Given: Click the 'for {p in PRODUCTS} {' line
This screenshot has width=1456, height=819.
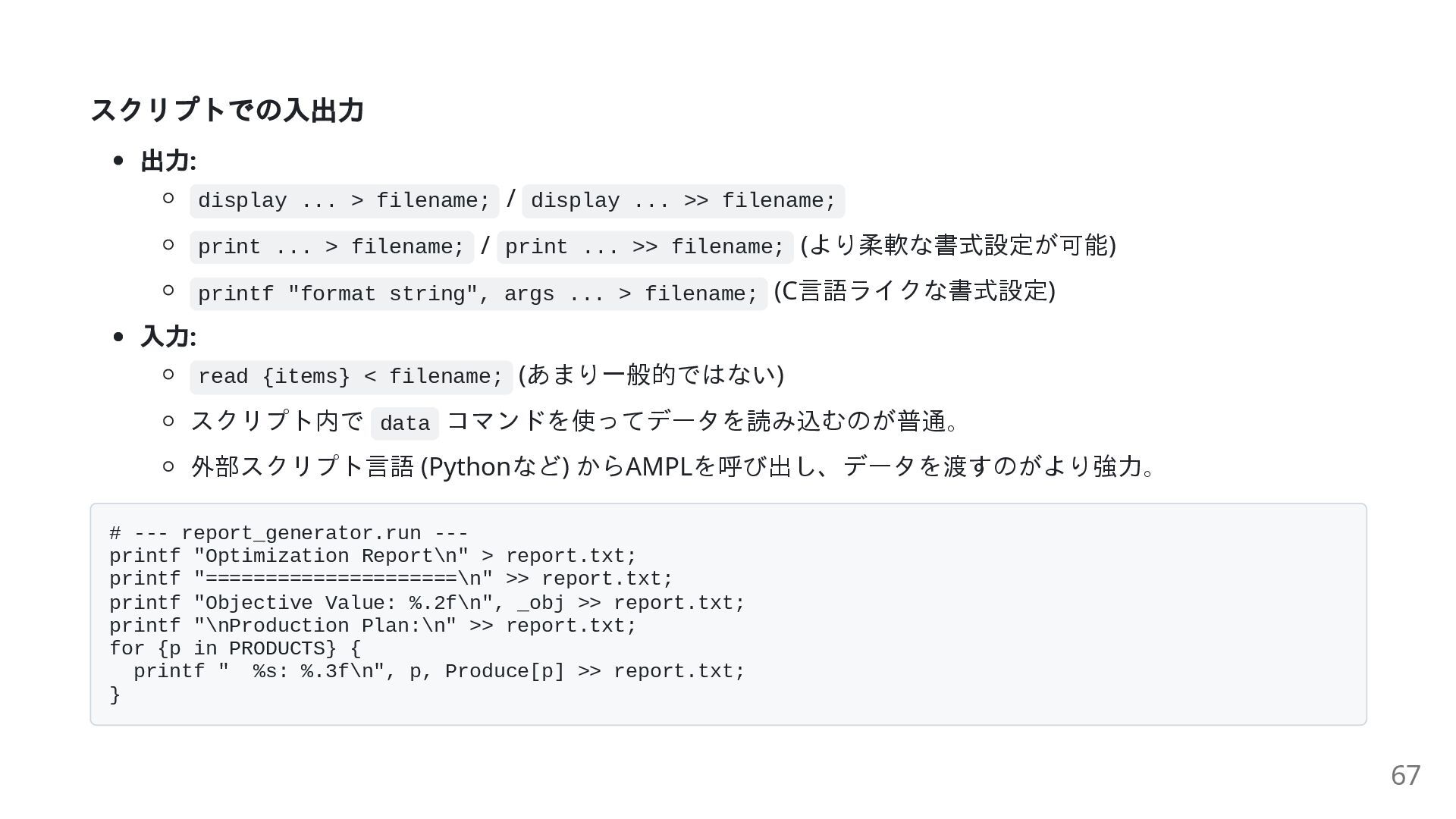Looking at the screenshot, I should point(235,648).
